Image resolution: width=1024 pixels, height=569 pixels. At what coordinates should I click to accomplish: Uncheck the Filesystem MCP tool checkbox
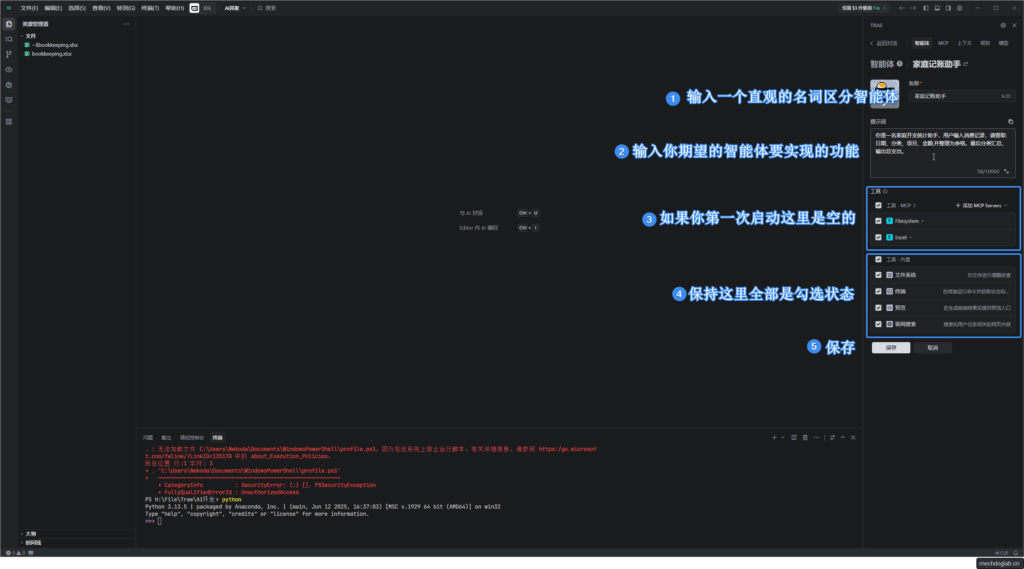coord(878,220)
